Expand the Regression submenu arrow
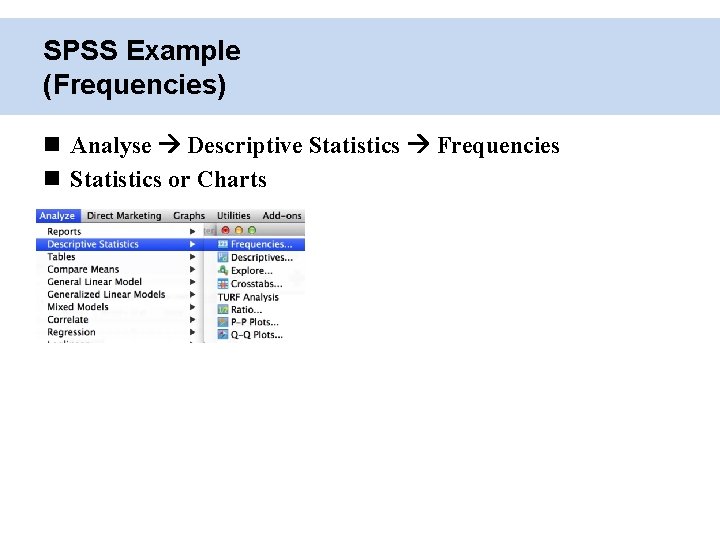720x540 pixels. tap(192, 332)
